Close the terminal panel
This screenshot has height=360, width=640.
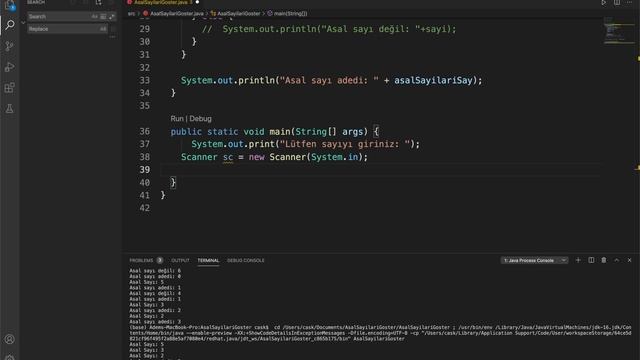(629, 260)
